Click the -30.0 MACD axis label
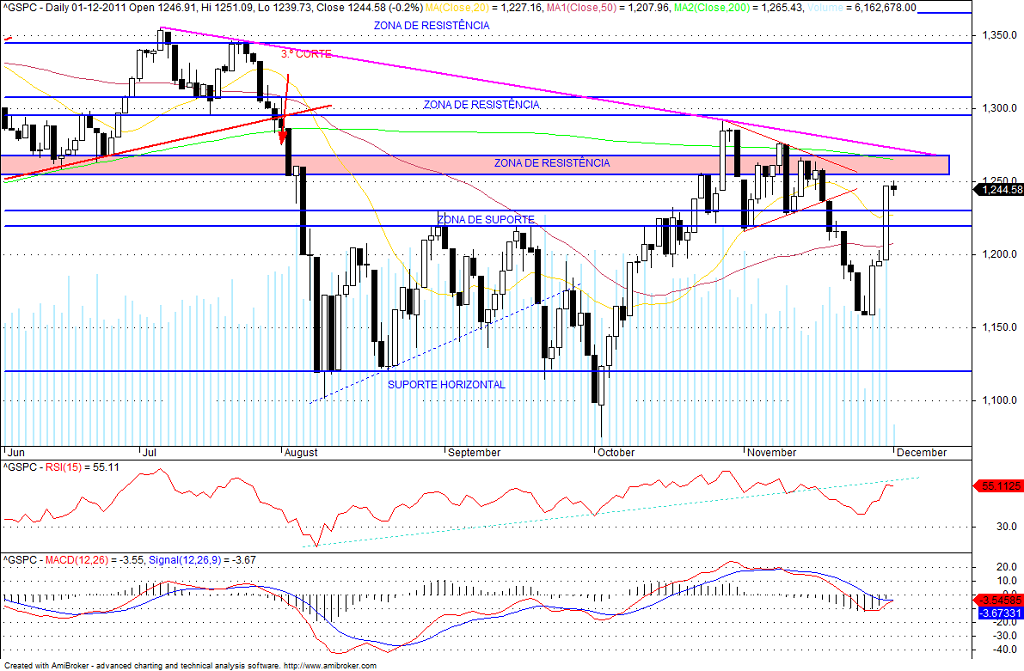The width and height of the screenshot is (1024, 671). coord(1005,636)
